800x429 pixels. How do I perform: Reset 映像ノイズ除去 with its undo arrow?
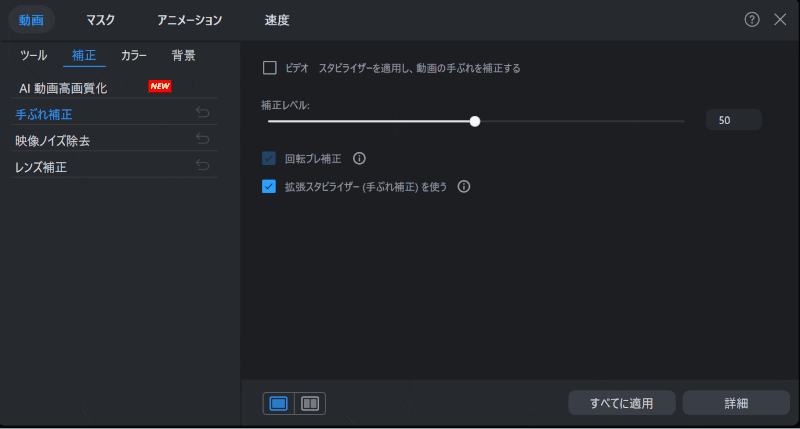coord(203,139)
